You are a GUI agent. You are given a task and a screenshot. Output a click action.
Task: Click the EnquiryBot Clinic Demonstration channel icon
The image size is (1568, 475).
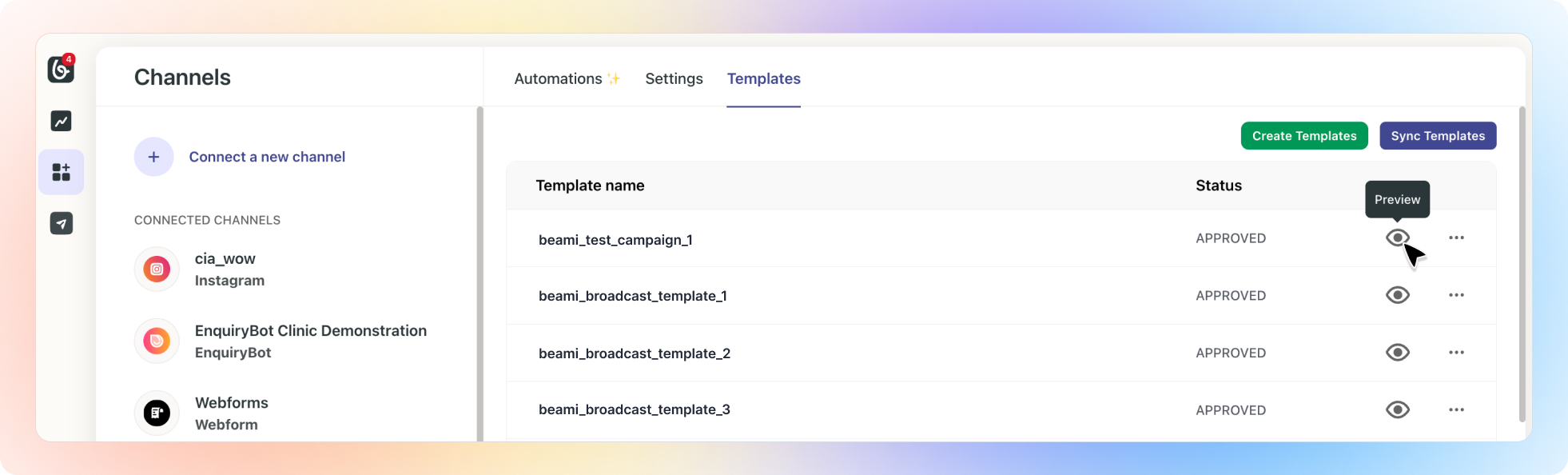(x=157, y=341)
